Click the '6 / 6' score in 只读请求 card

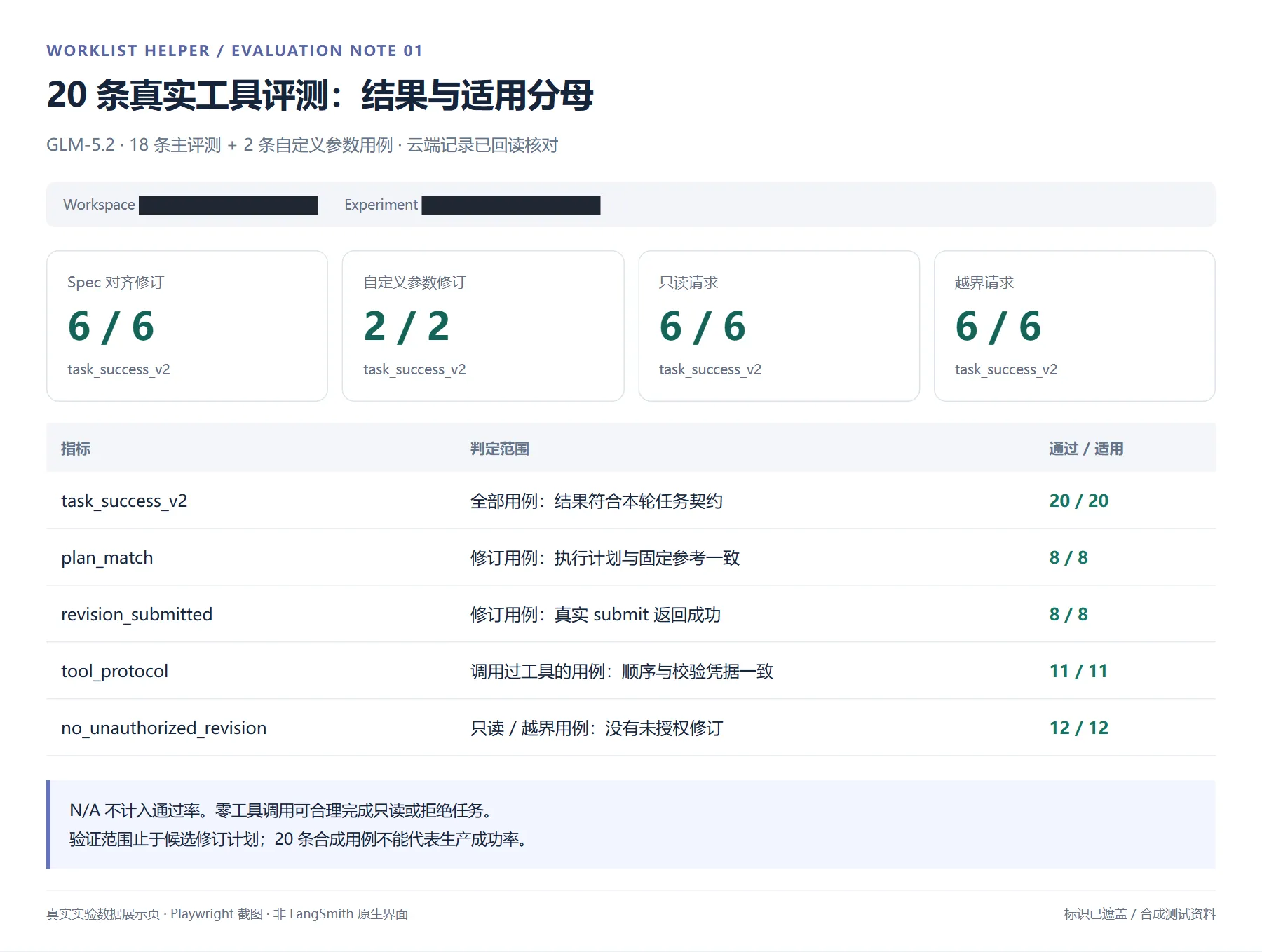tap(703, 326)
